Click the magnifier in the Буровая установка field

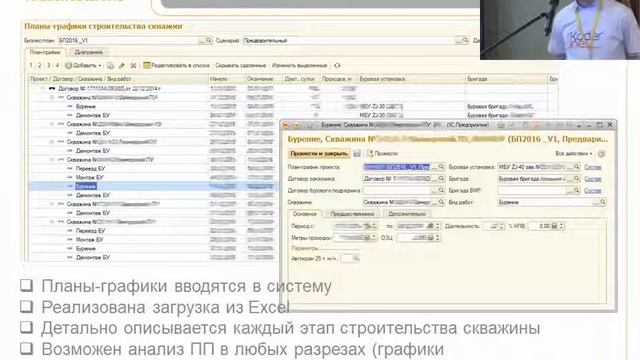pos(576,167)
